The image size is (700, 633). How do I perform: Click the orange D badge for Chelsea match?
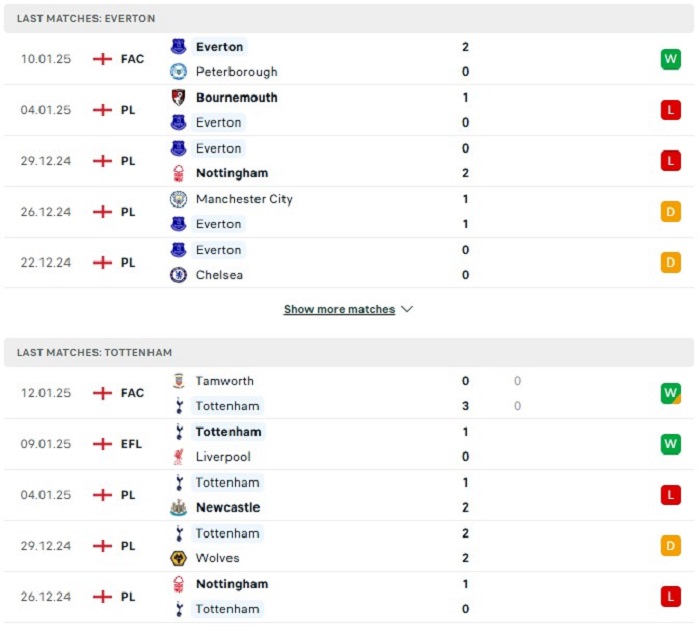point(671,262)
